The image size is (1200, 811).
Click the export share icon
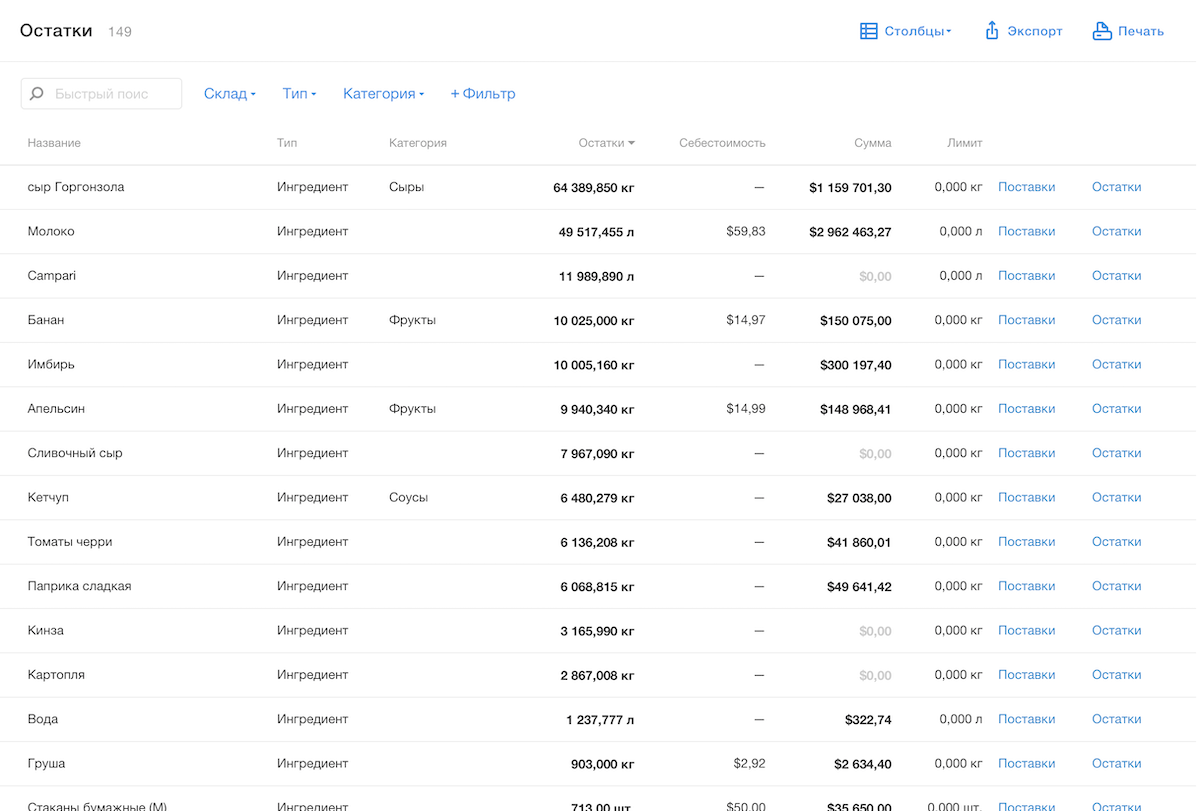coord(992,31)
